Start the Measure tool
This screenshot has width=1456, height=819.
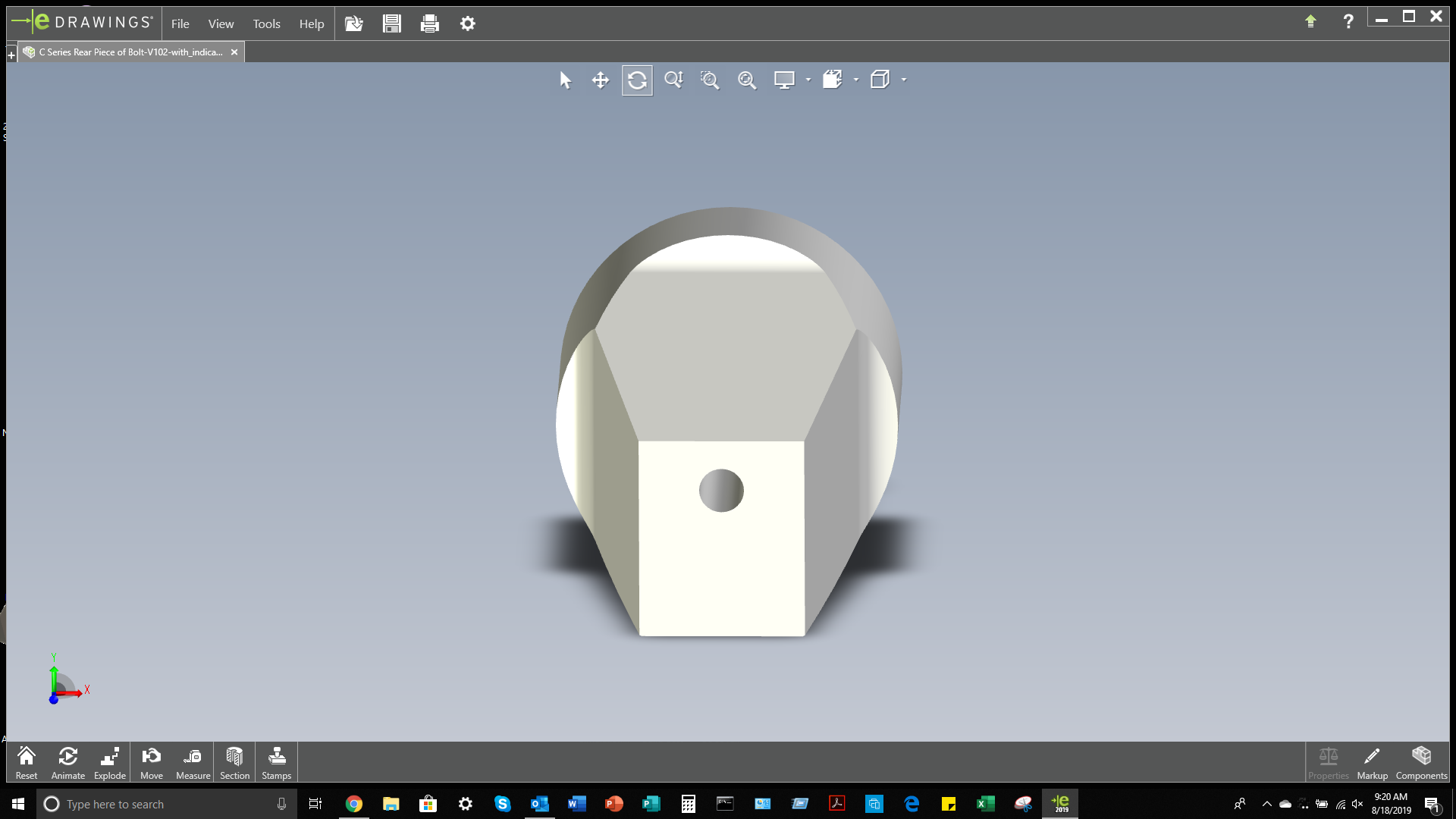pyautogui.click(x=193, y=762)
